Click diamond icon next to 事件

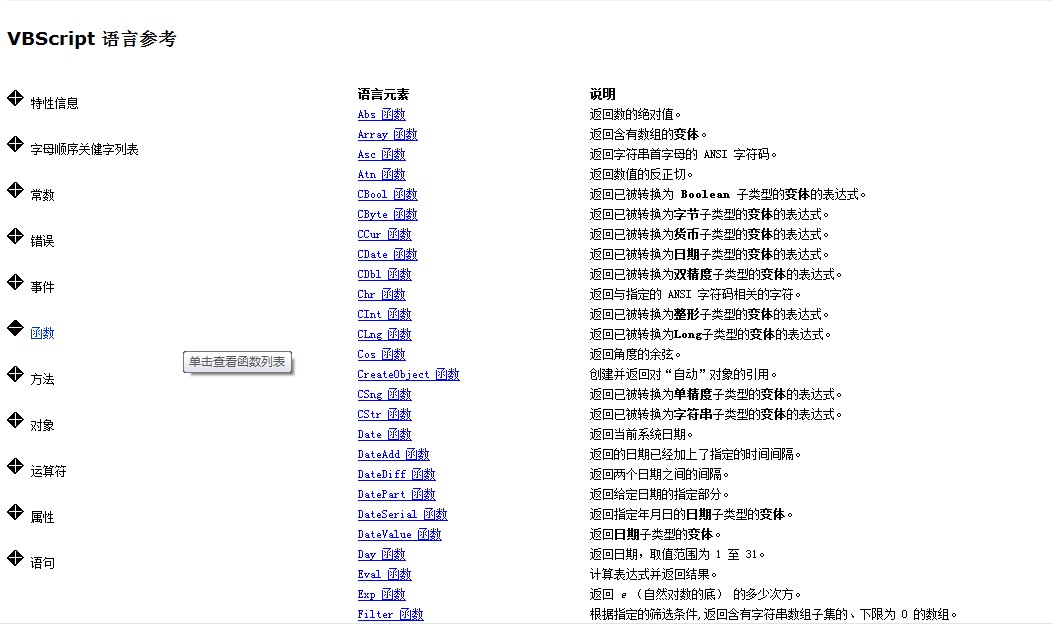click(15, 282)
